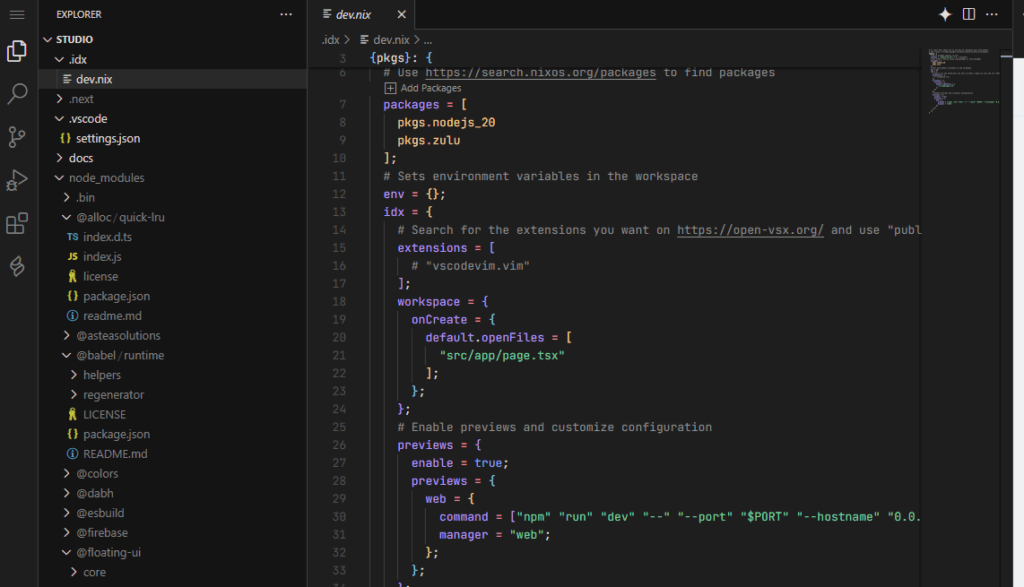Expand the @dabh folder
The width and height of the screenshot is (1024, 587).
click(67, 493)
